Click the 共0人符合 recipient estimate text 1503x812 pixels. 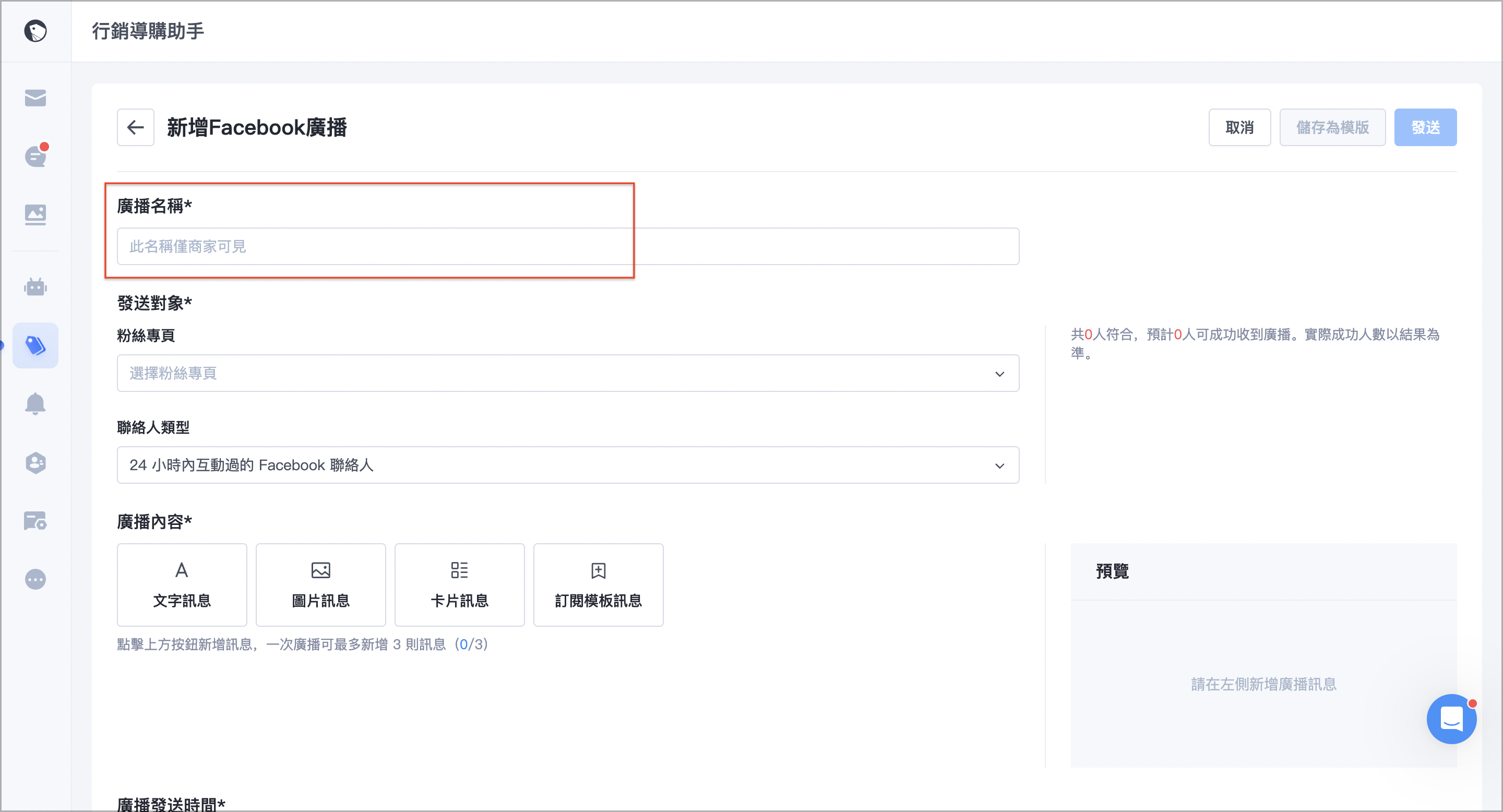tap(1255, 343)
